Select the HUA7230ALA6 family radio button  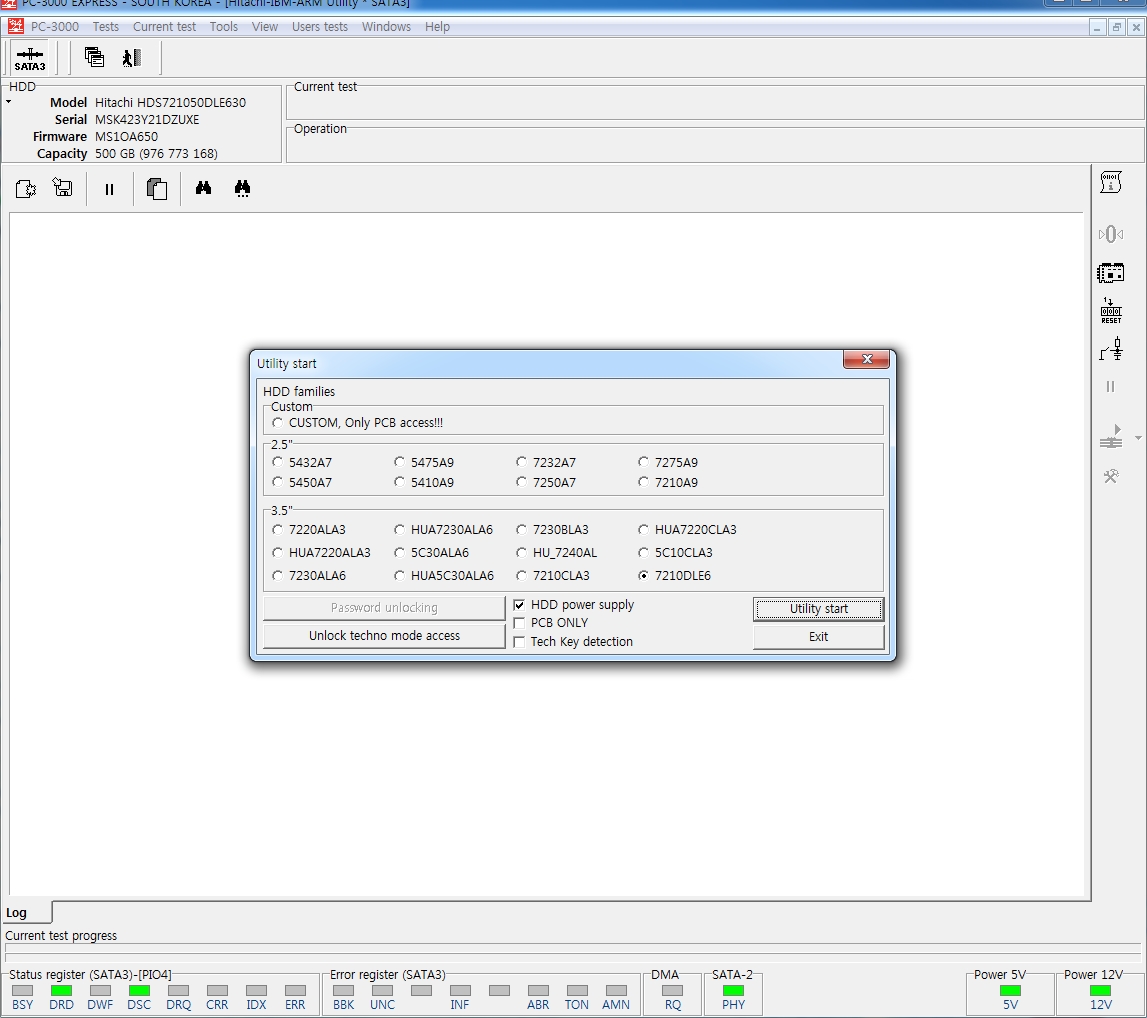pos(399,529)
